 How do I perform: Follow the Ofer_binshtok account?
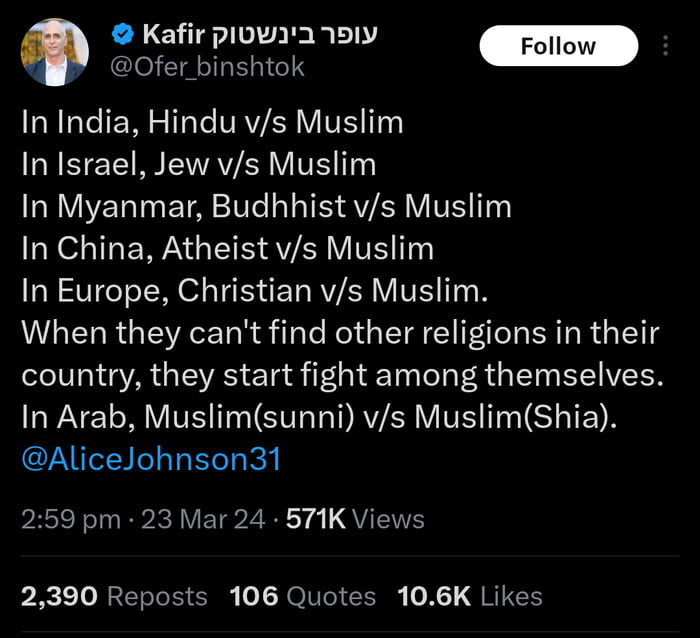pos(558,46)
